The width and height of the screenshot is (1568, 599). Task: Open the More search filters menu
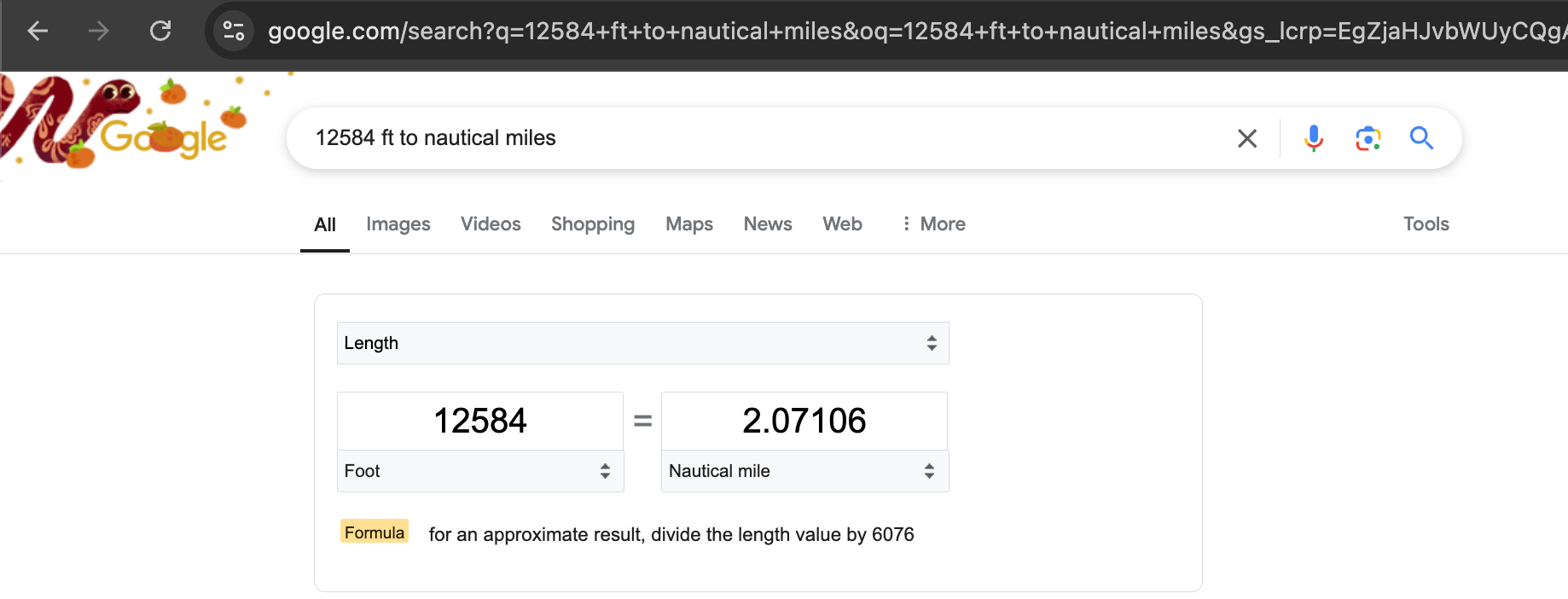(934, 224)
